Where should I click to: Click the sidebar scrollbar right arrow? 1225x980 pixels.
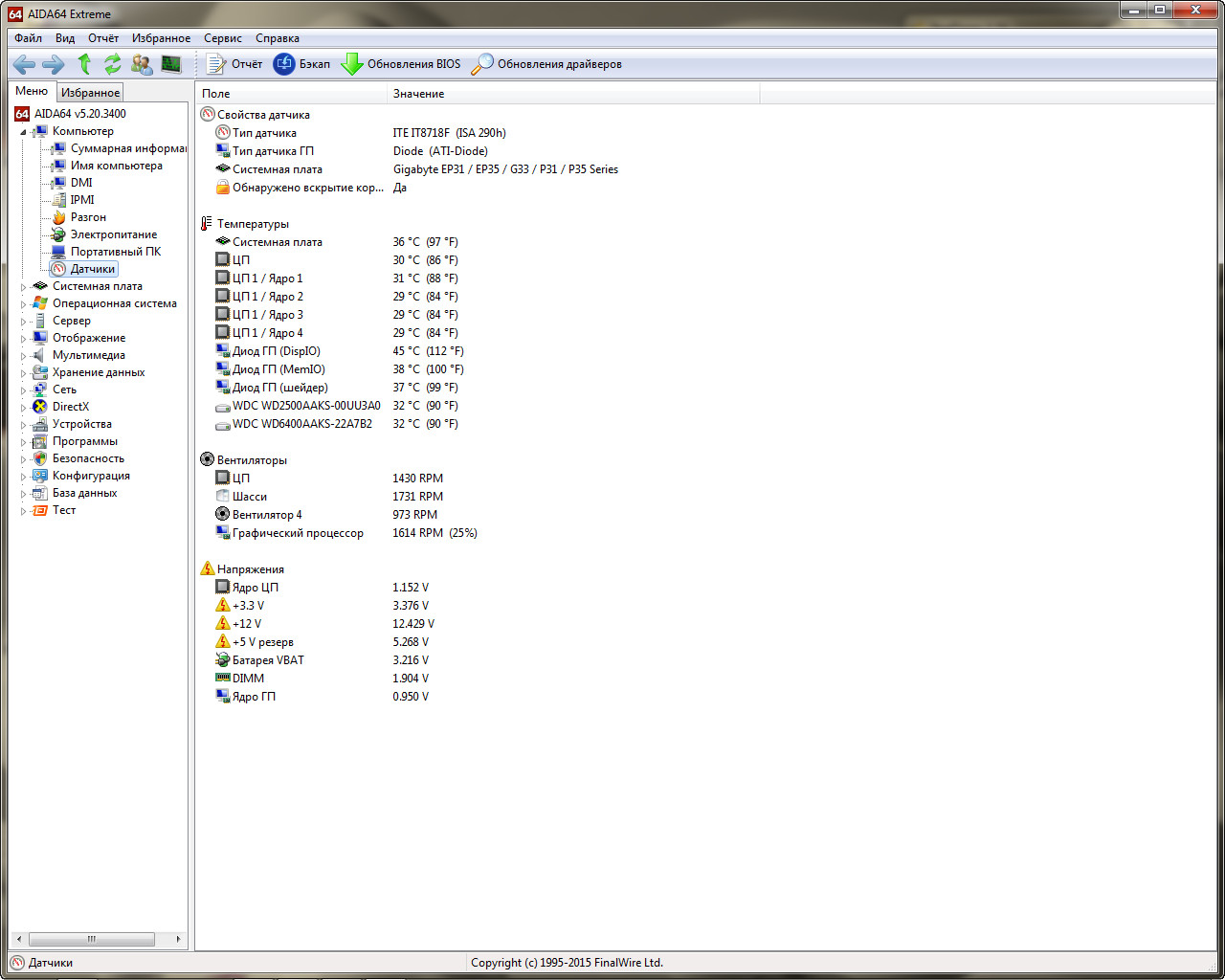pyautogui.click(x=179, y=939)
